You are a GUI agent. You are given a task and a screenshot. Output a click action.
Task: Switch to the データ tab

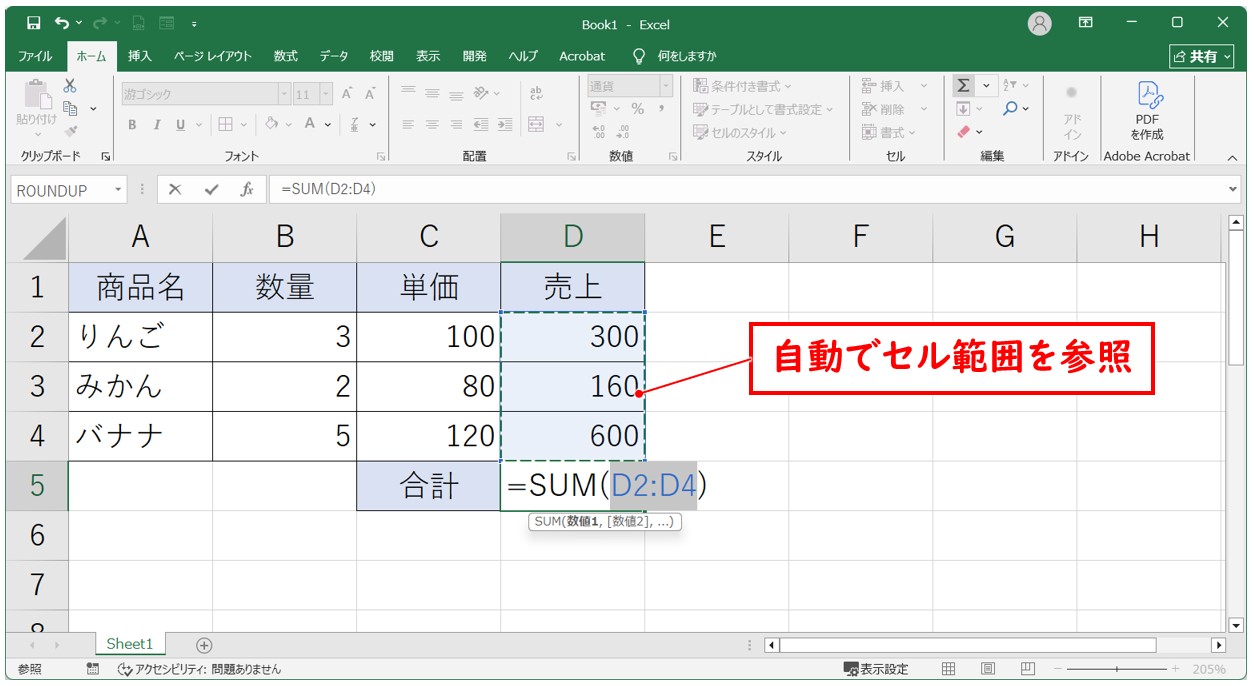pyautogui.click(x=334, y=56)
